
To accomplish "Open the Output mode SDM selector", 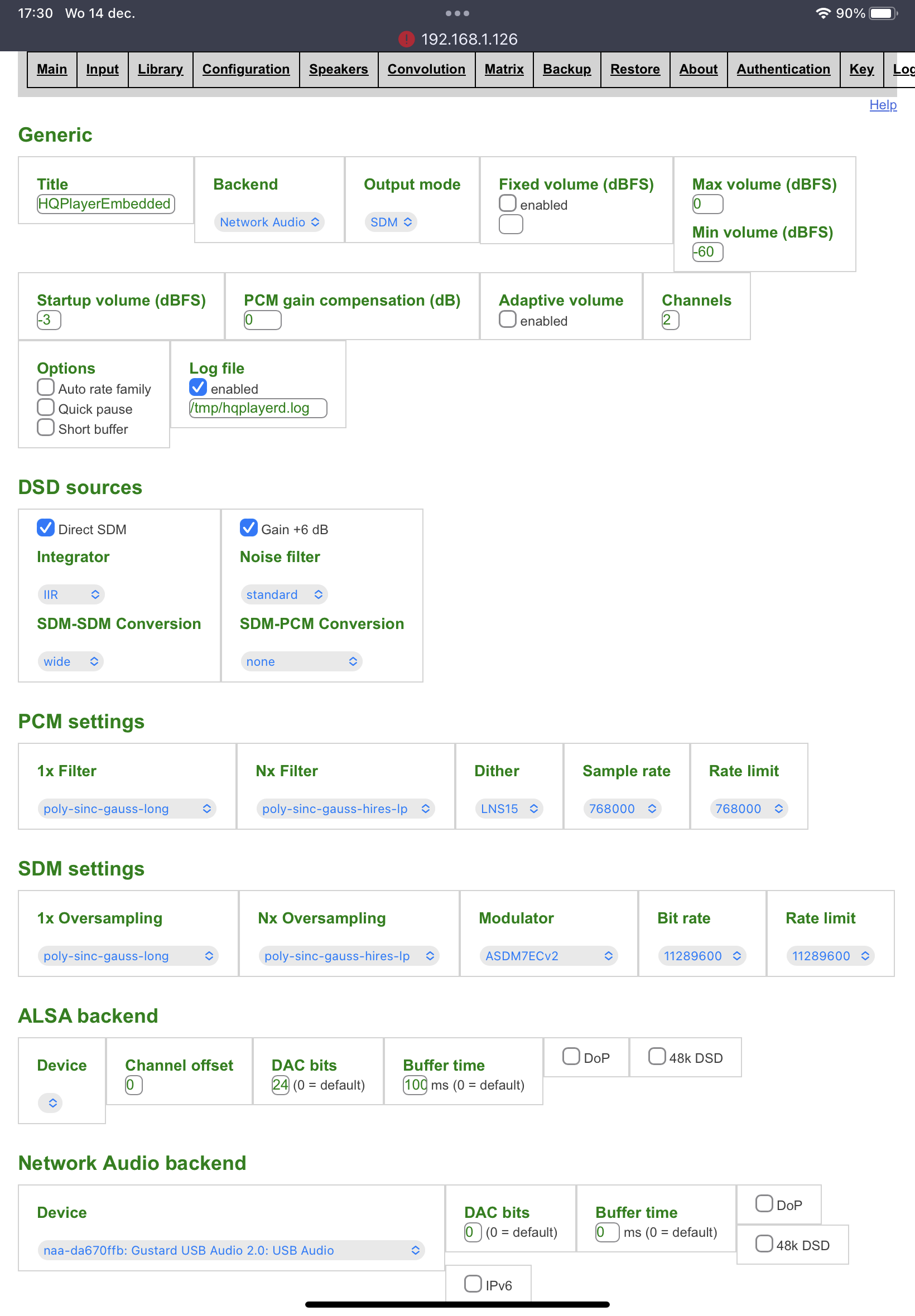I will (x=391, y=222).
